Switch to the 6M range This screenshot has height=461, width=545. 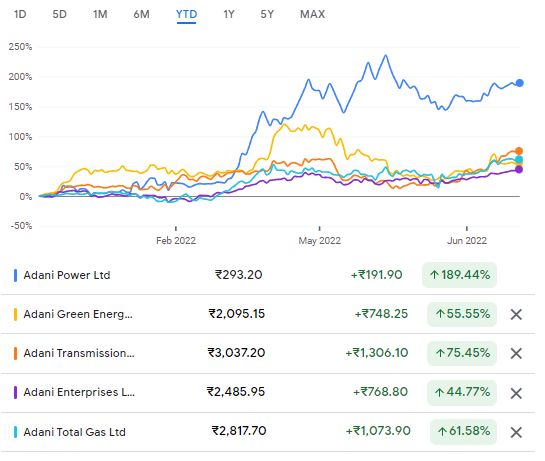[x=141, y=14]
